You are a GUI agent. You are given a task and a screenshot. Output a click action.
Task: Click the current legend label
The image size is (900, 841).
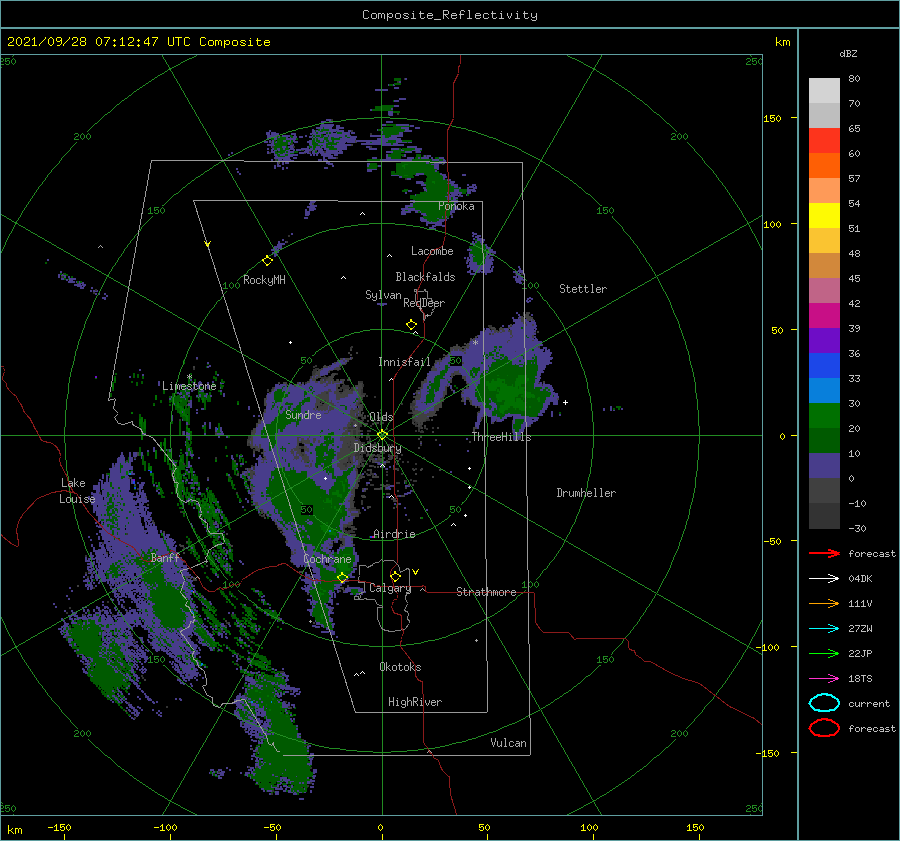[869, 704]
